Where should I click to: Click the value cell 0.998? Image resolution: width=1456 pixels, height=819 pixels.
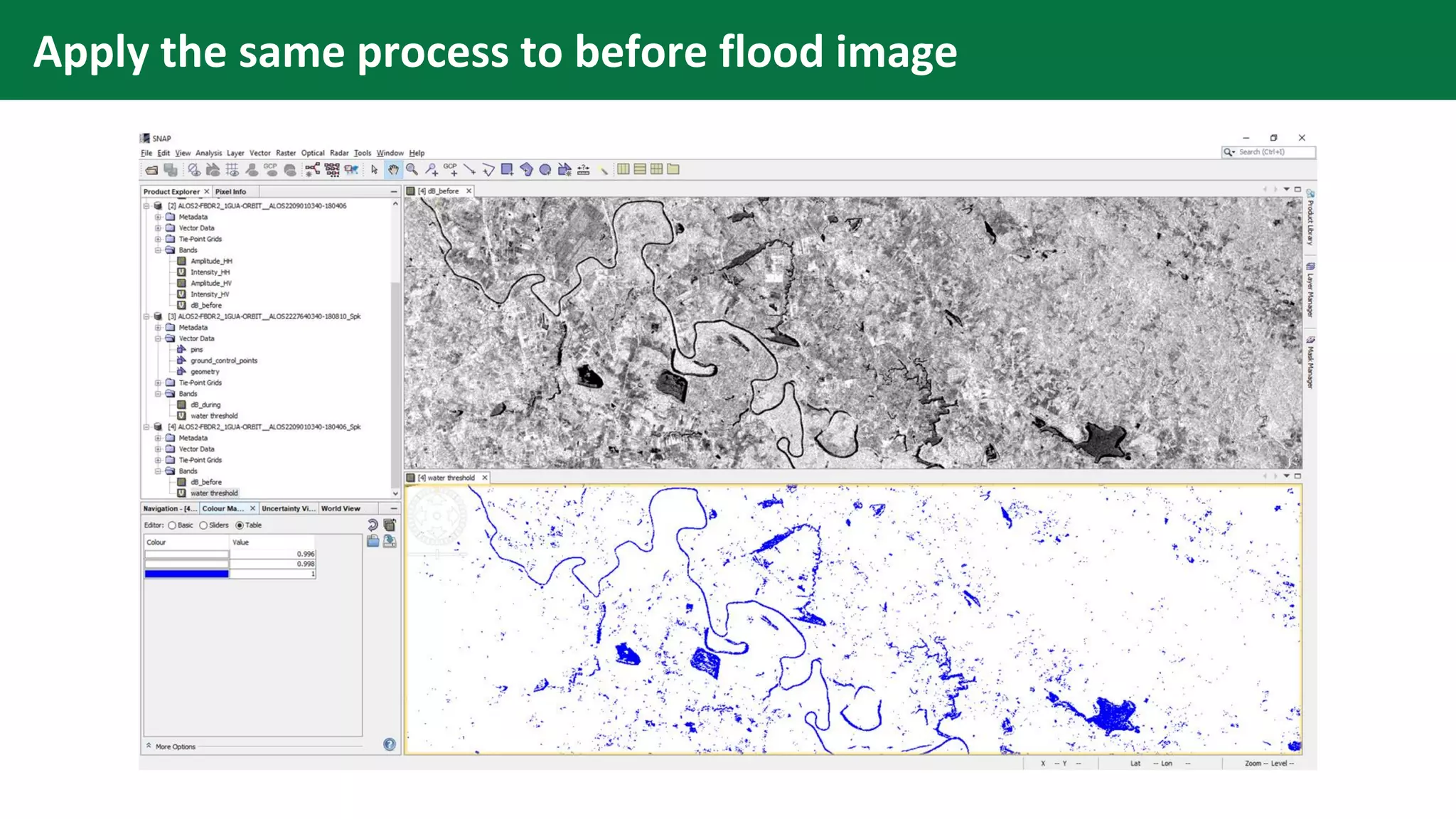coord(272,564)
